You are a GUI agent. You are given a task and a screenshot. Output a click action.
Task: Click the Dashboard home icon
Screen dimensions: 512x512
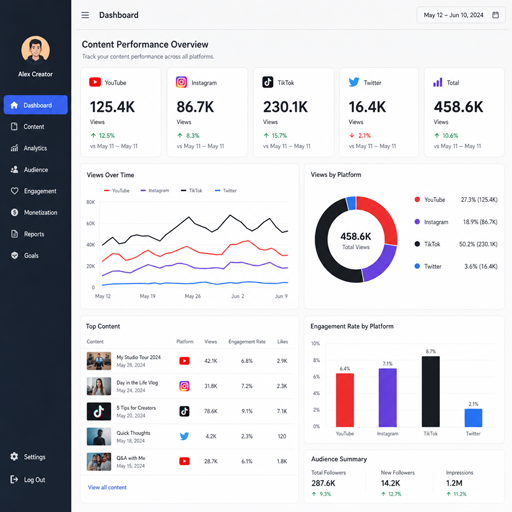14,105
